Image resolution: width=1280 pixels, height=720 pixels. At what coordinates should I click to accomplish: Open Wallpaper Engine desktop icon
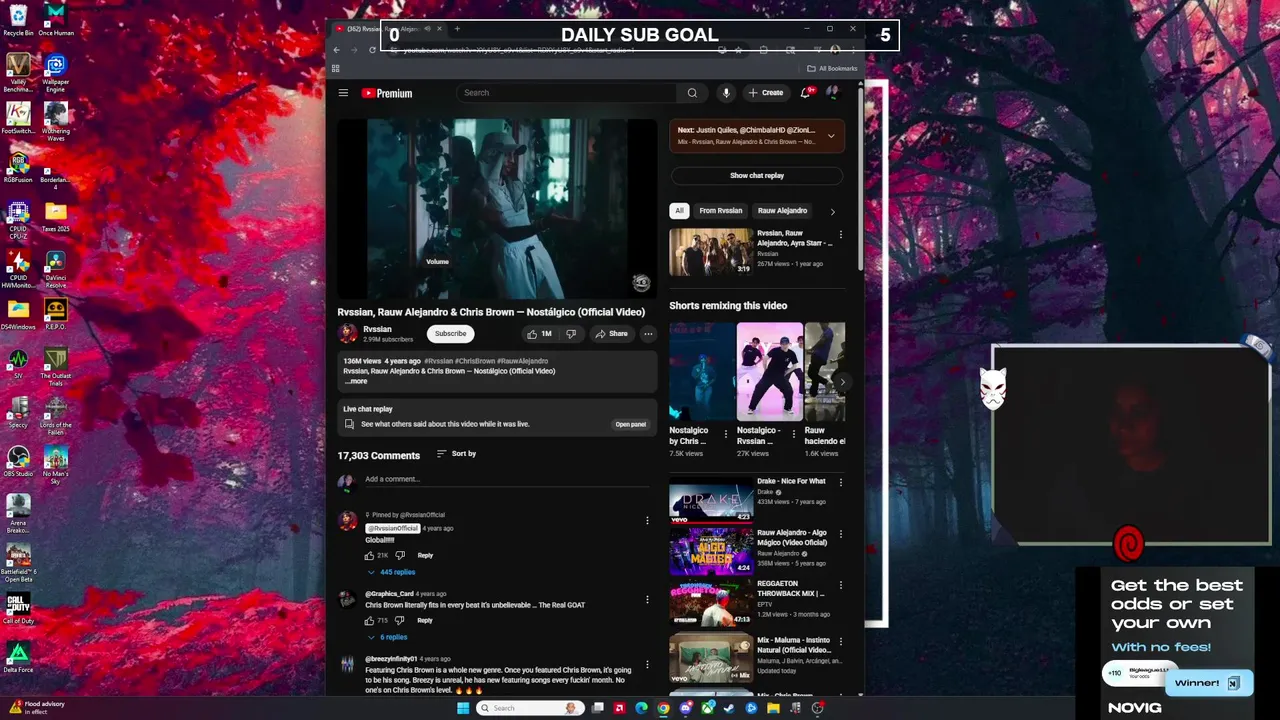(x=56, y=73)
